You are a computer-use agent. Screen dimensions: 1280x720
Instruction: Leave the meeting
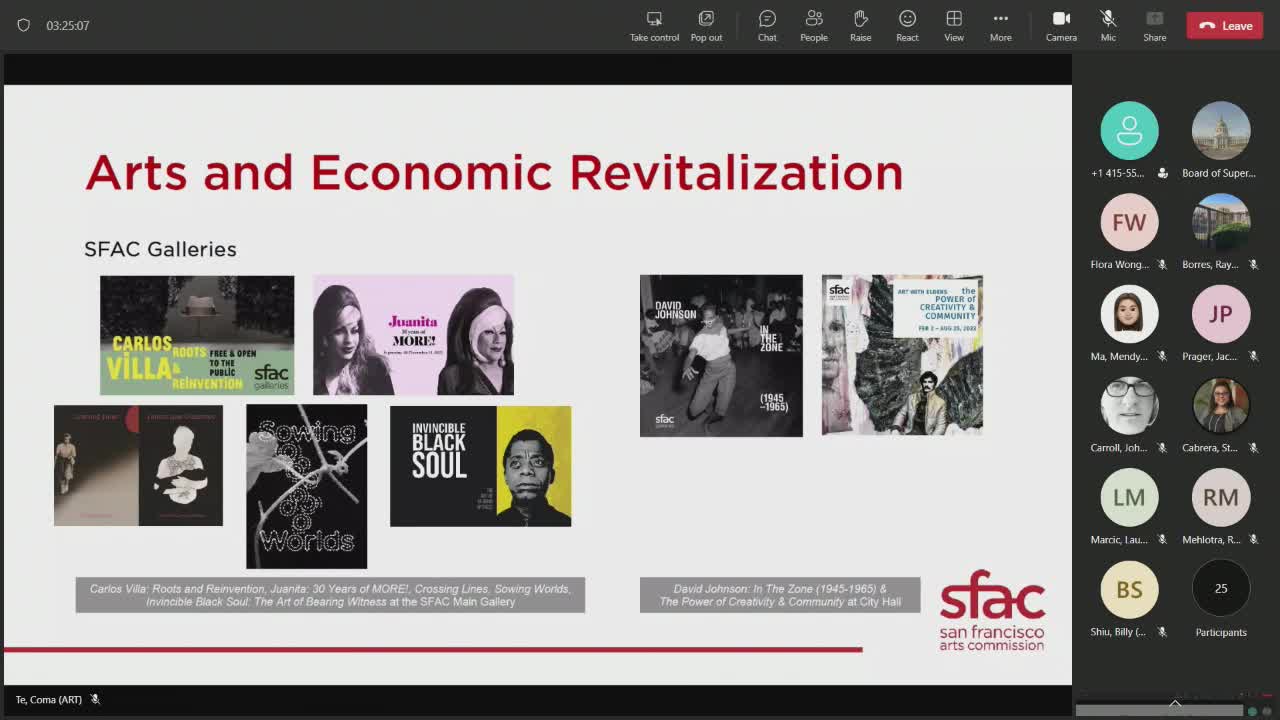point(1225,26)
